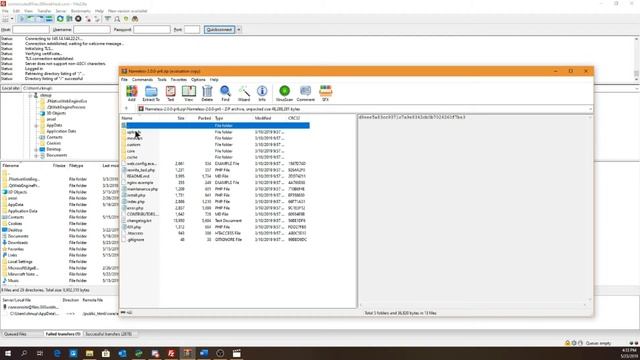The width and height of the screenshot is (640, 360).
Task: Switch to the Failed transfers tab
Action: pyautogui.click(x=63, y=334)
